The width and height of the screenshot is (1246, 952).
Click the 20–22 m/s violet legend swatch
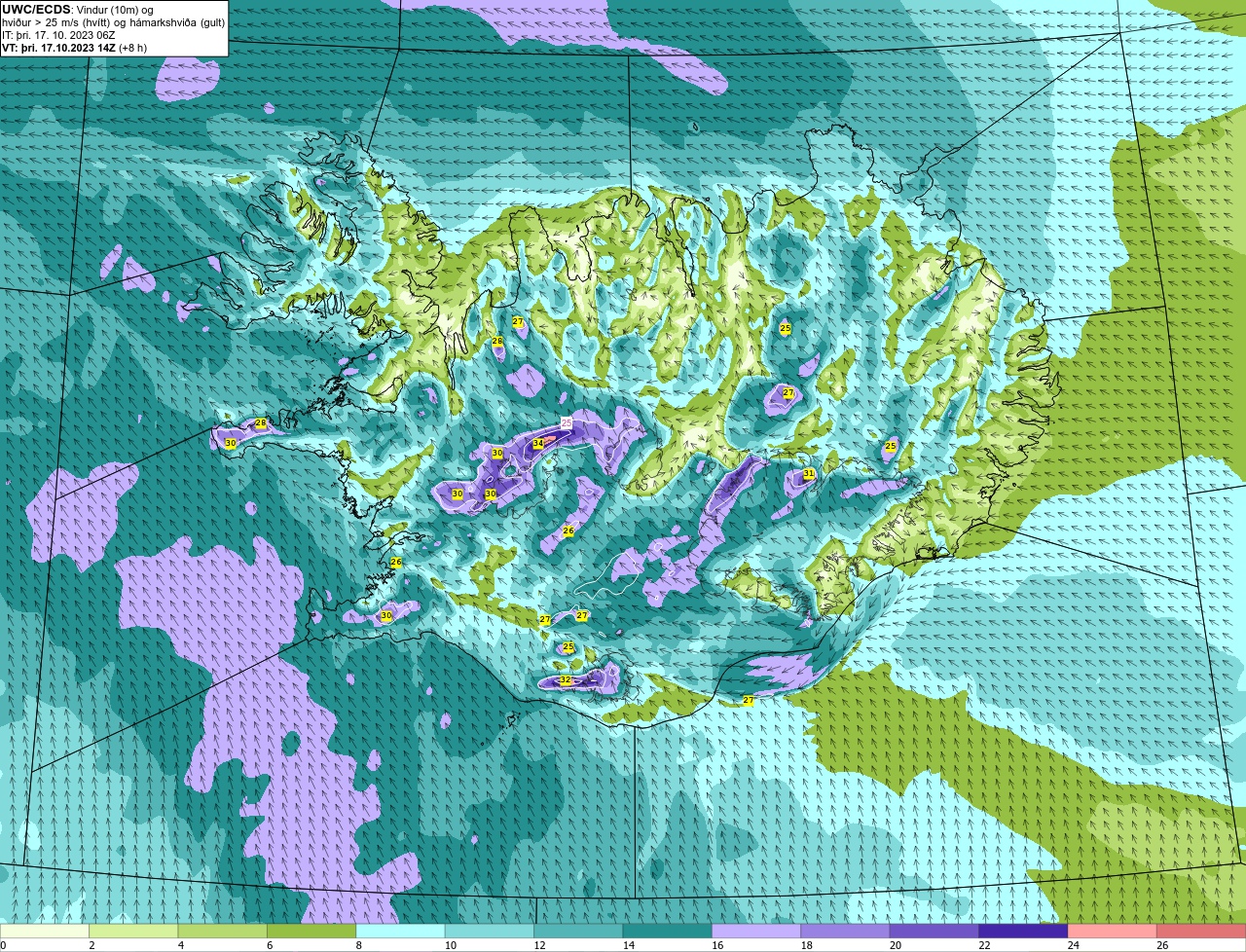[934, 931]
